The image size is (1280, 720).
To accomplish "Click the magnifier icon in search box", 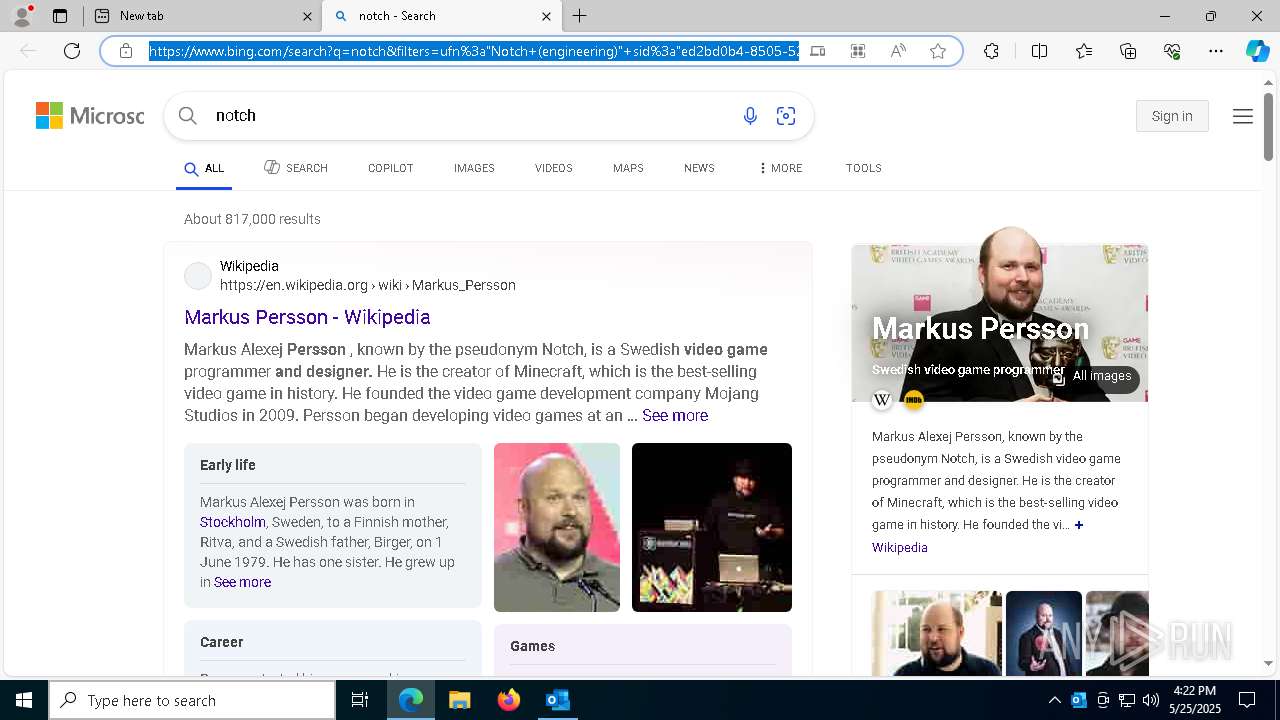I will point(188,116).
